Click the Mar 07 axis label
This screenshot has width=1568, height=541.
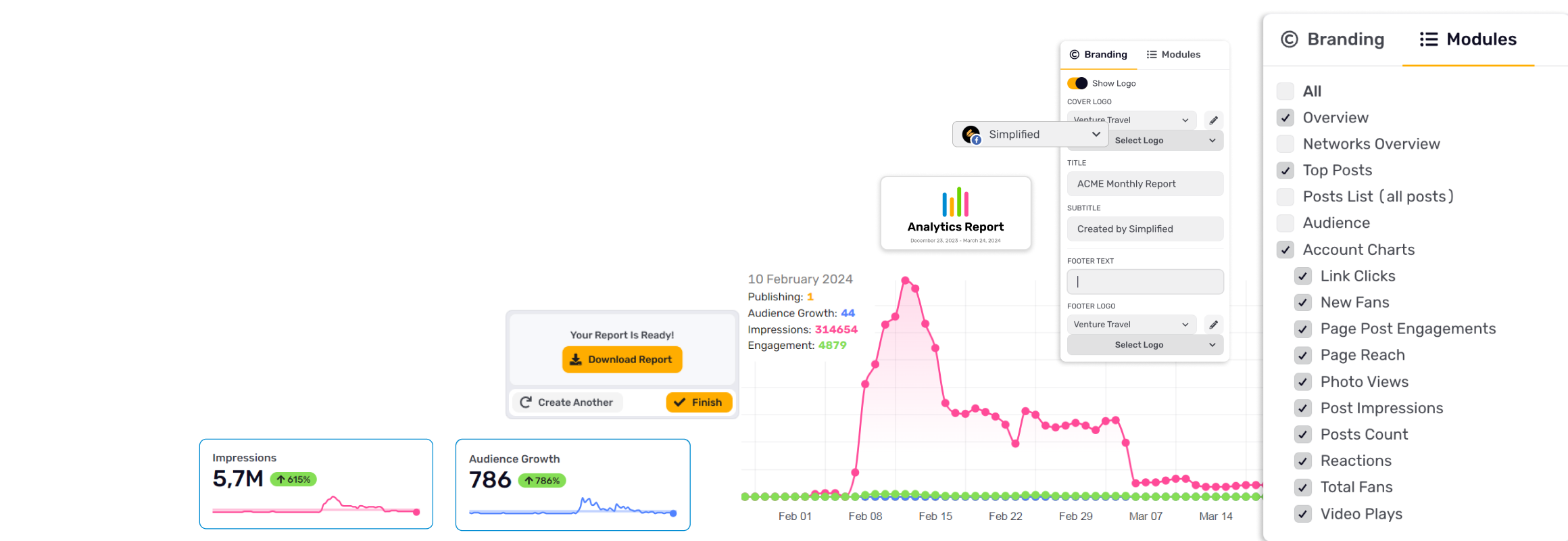tap(1146, 517)
